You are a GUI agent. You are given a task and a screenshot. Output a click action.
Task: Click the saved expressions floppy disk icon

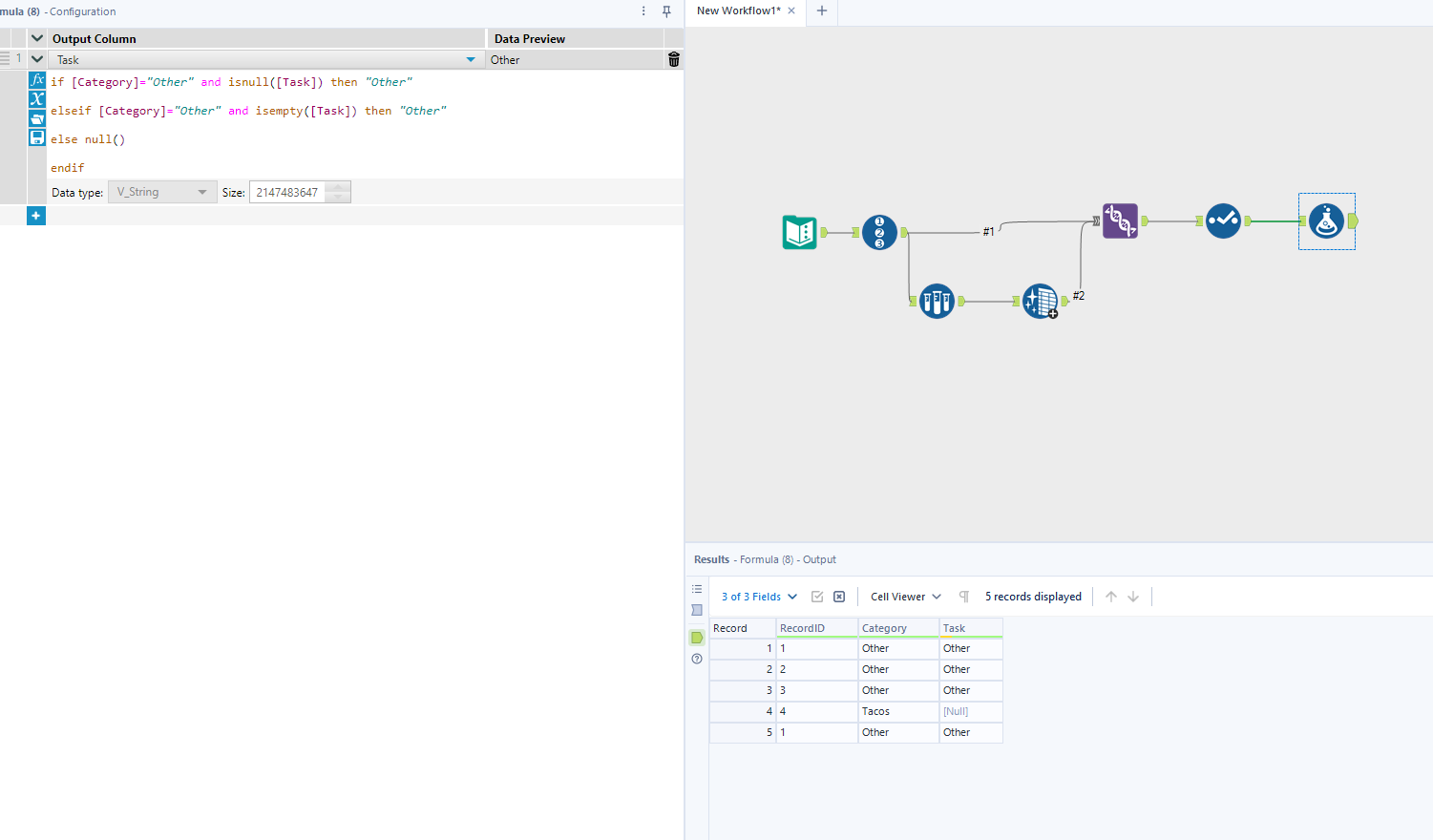click(36, 137)
